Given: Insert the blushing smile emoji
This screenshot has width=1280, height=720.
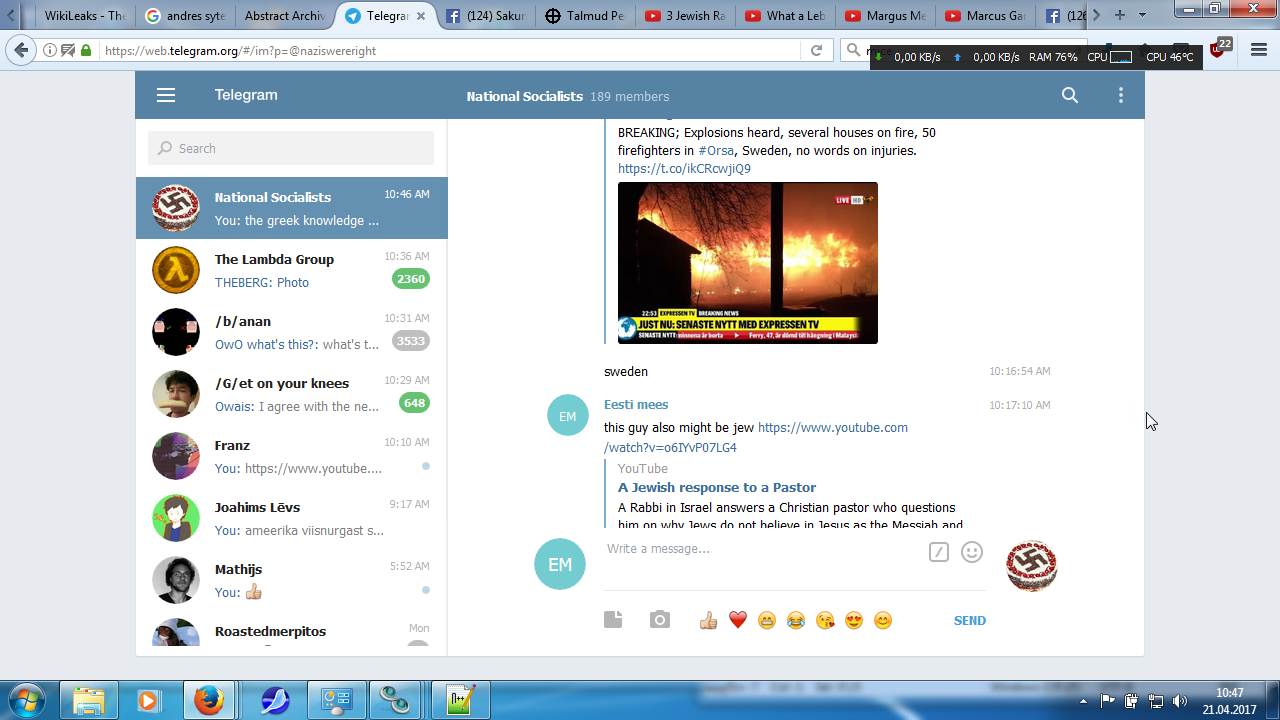Looking at the screenshot, I should tap(883, 620).
